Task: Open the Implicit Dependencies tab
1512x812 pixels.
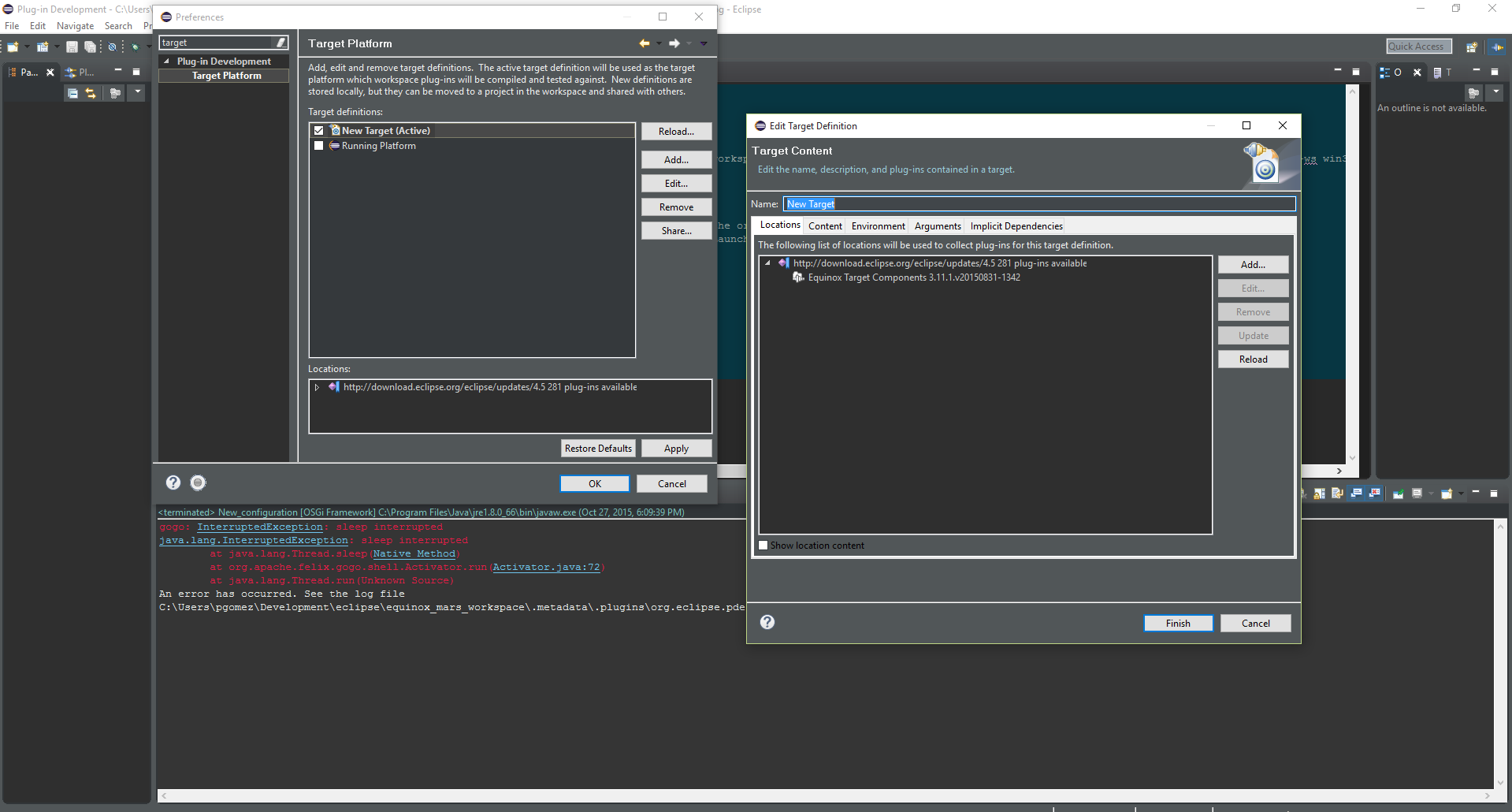Action: tap(1016, 226)
